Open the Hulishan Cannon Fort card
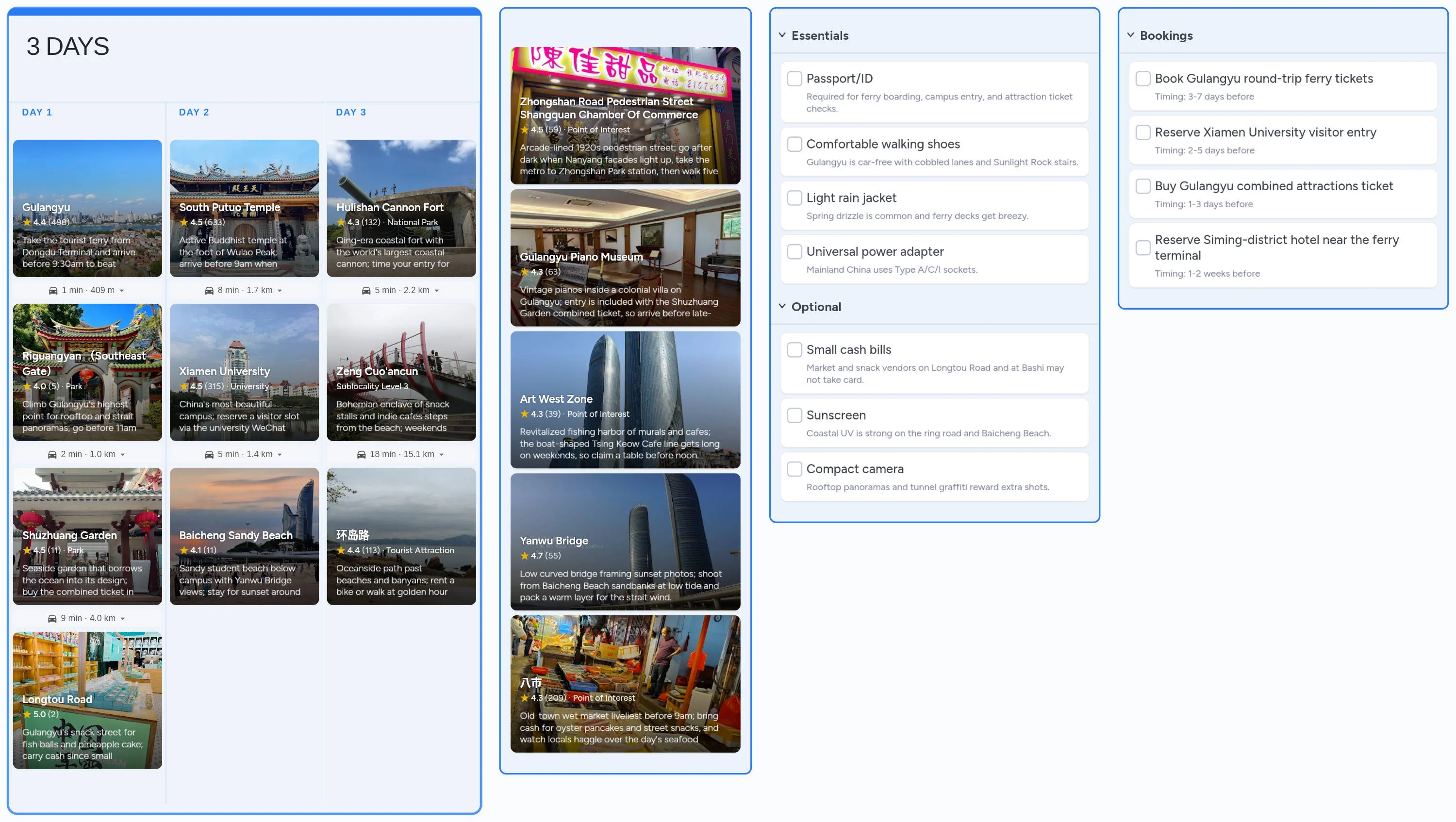1456x822 pixels. click(401, 209)
